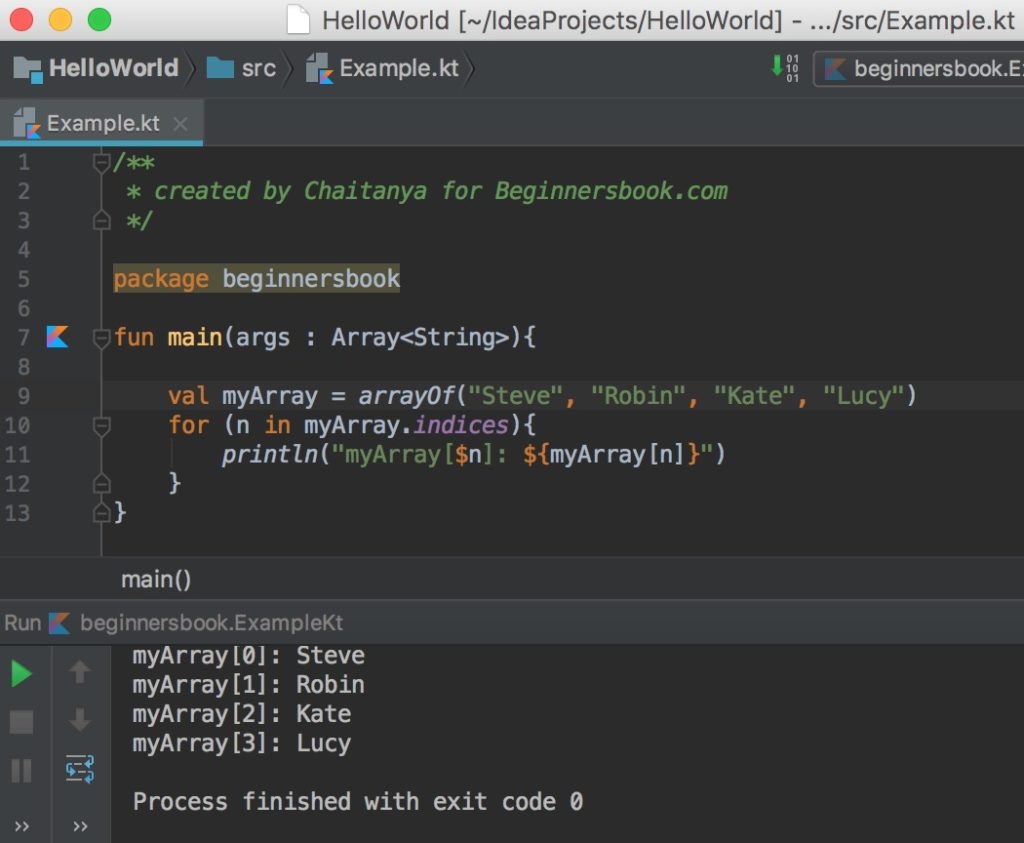Close the Example.kt tab with its X
The height and width of the screenshot is (843, 1024).
(179, 124)
